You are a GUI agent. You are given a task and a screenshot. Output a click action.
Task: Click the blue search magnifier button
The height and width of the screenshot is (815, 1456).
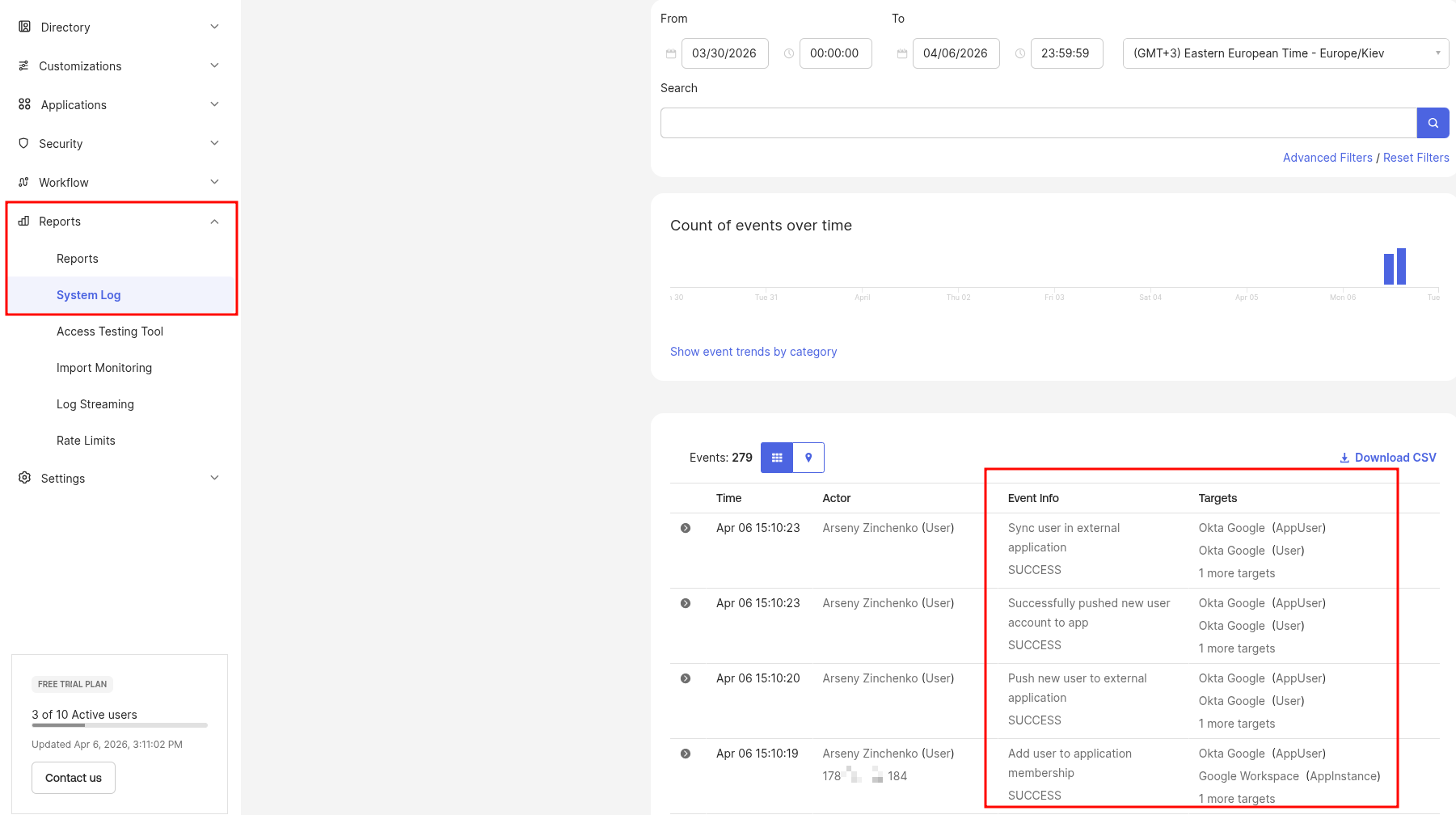[1433, 123]
